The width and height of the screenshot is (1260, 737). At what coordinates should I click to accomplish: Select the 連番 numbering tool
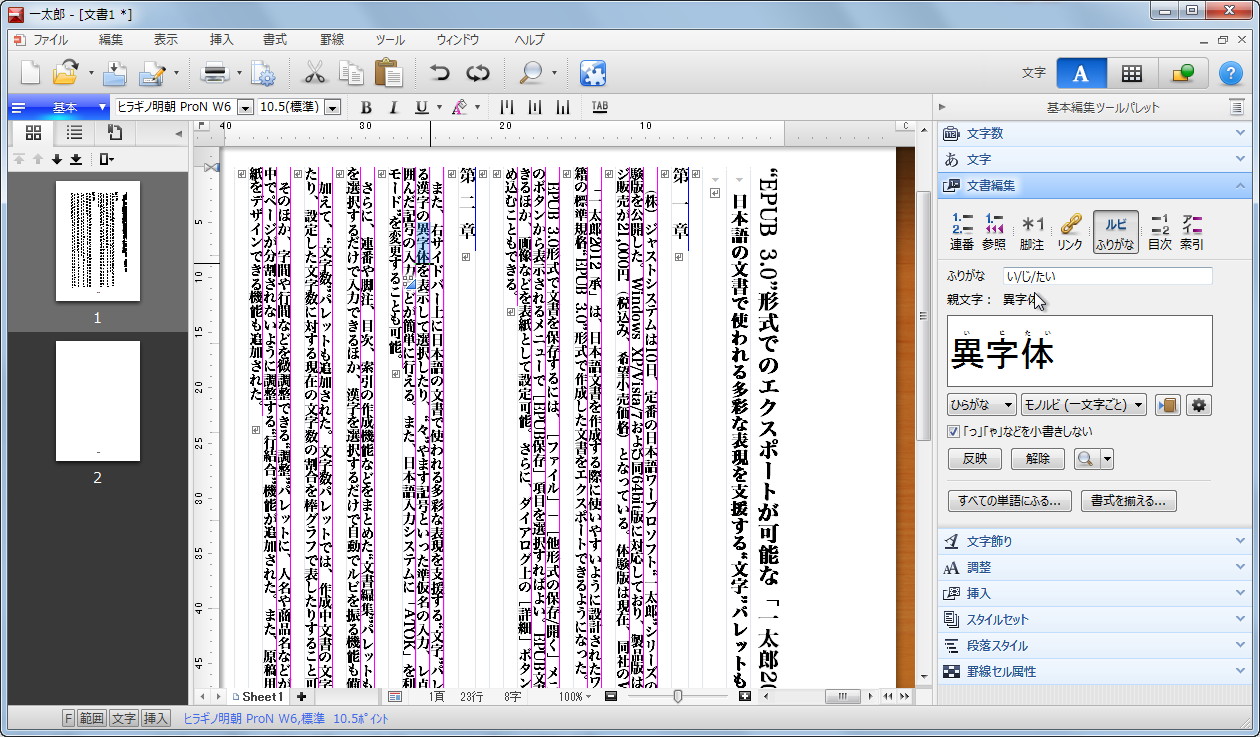(962, 231)
